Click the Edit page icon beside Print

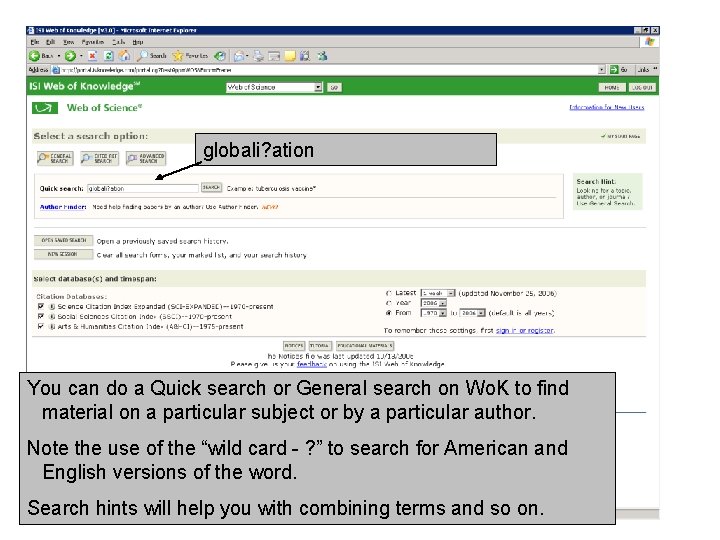(x=274, y=56)
